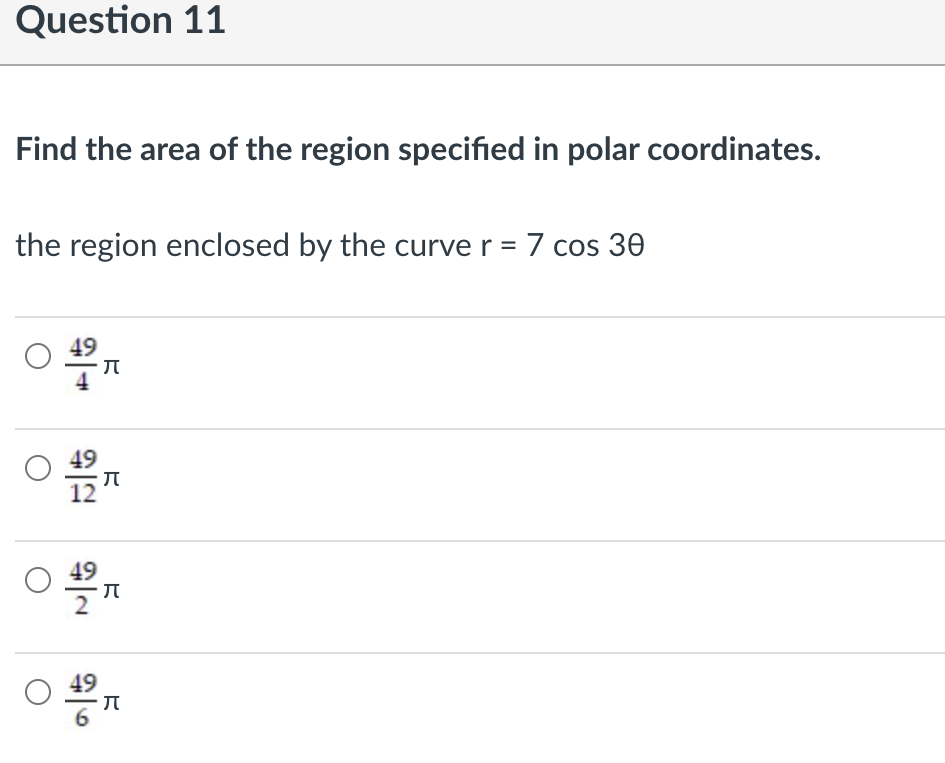Click the π symbol beside 49/2
945x763 pixels.
click(x=111, y=590)
